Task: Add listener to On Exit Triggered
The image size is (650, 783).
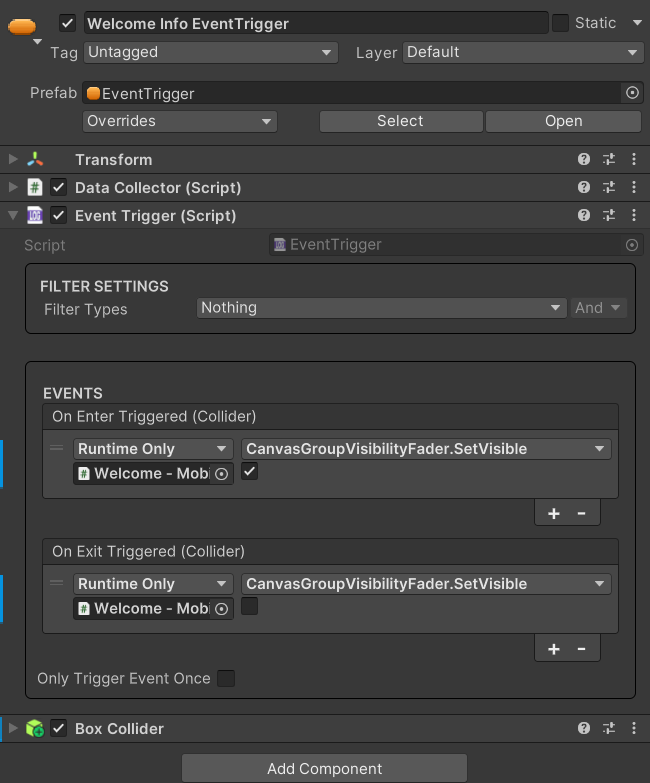Action: pos(554,649)
